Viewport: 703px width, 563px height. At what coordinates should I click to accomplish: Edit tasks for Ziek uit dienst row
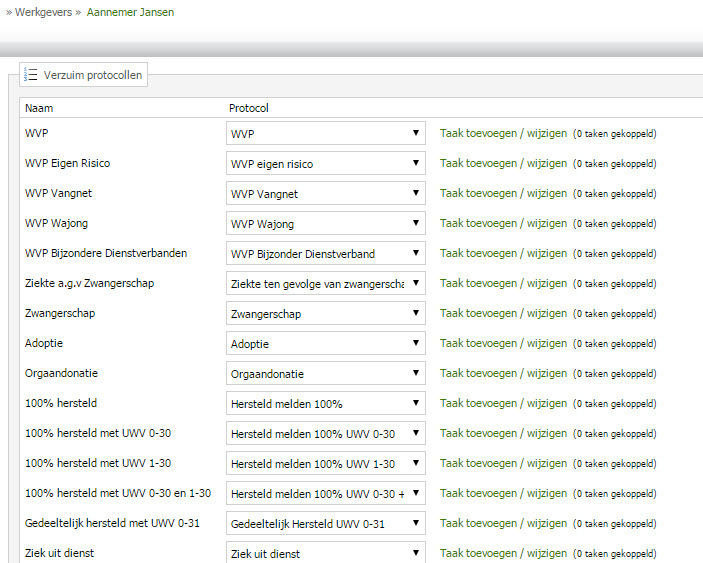pyautogui.click(x=503, y=553)
